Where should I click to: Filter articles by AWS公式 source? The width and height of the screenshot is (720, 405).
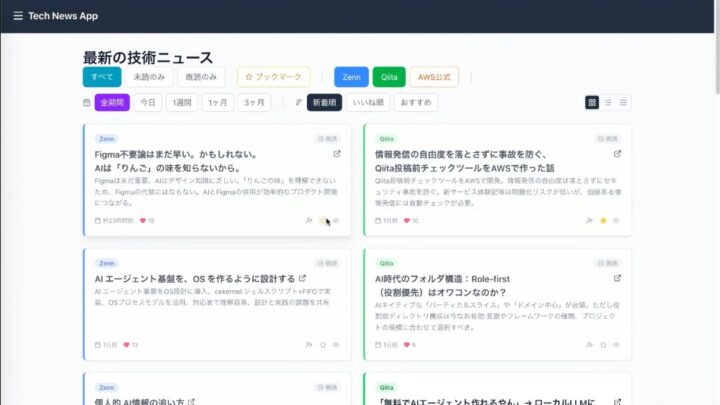[434, 77]
